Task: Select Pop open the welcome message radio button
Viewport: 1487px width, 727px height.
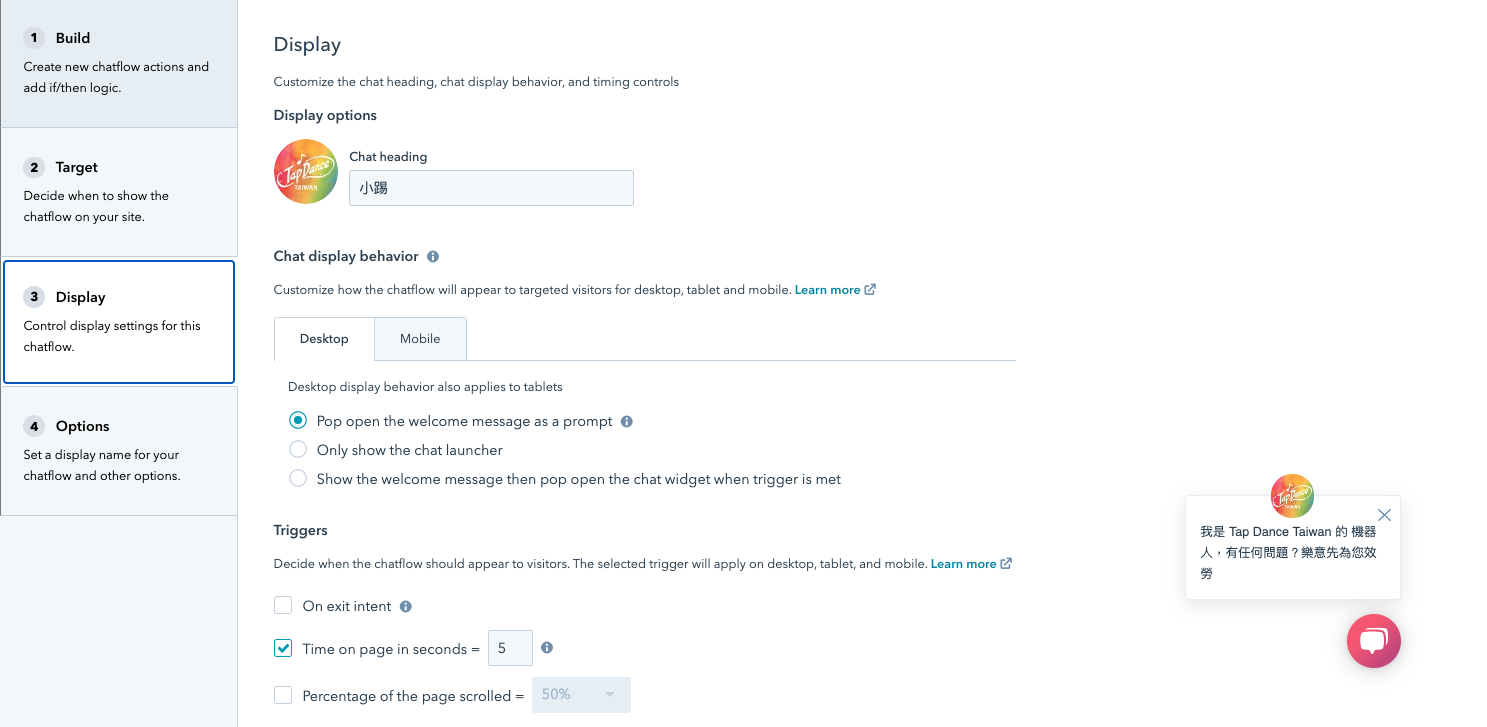Action: (x=298, y=421)
